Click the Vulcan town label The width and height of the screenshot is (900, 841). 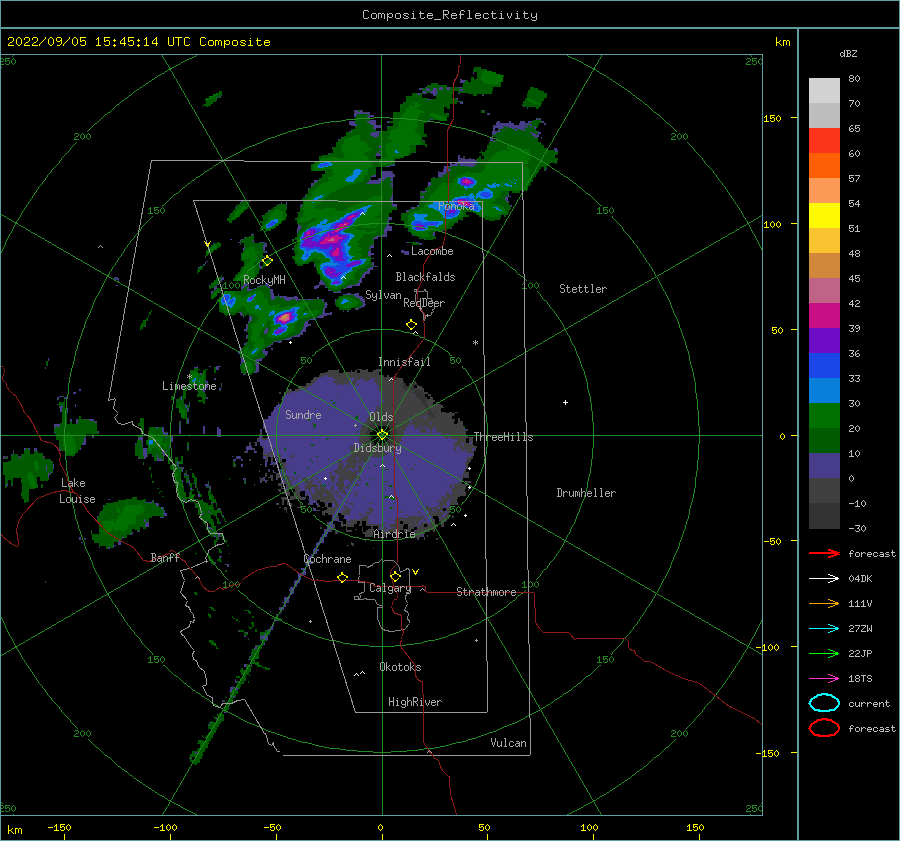coord(508,743)
